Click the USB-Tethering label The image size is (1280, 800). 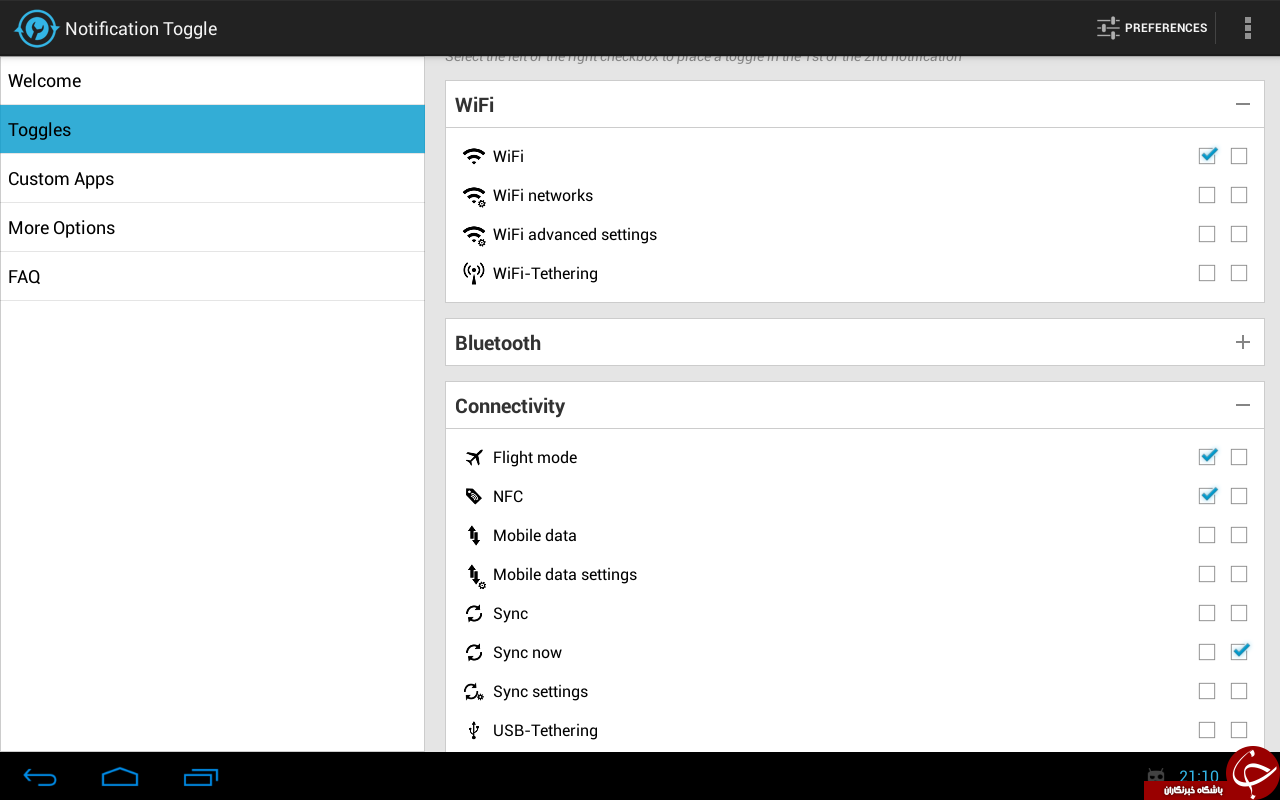(545, 731)
